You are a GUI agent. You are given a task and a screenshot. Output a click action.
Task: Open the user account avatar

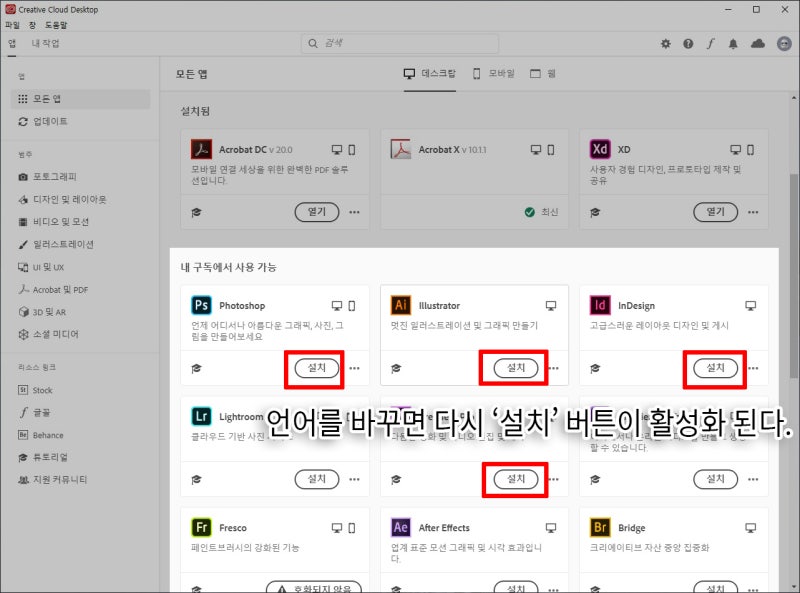(x=784, y=44)
